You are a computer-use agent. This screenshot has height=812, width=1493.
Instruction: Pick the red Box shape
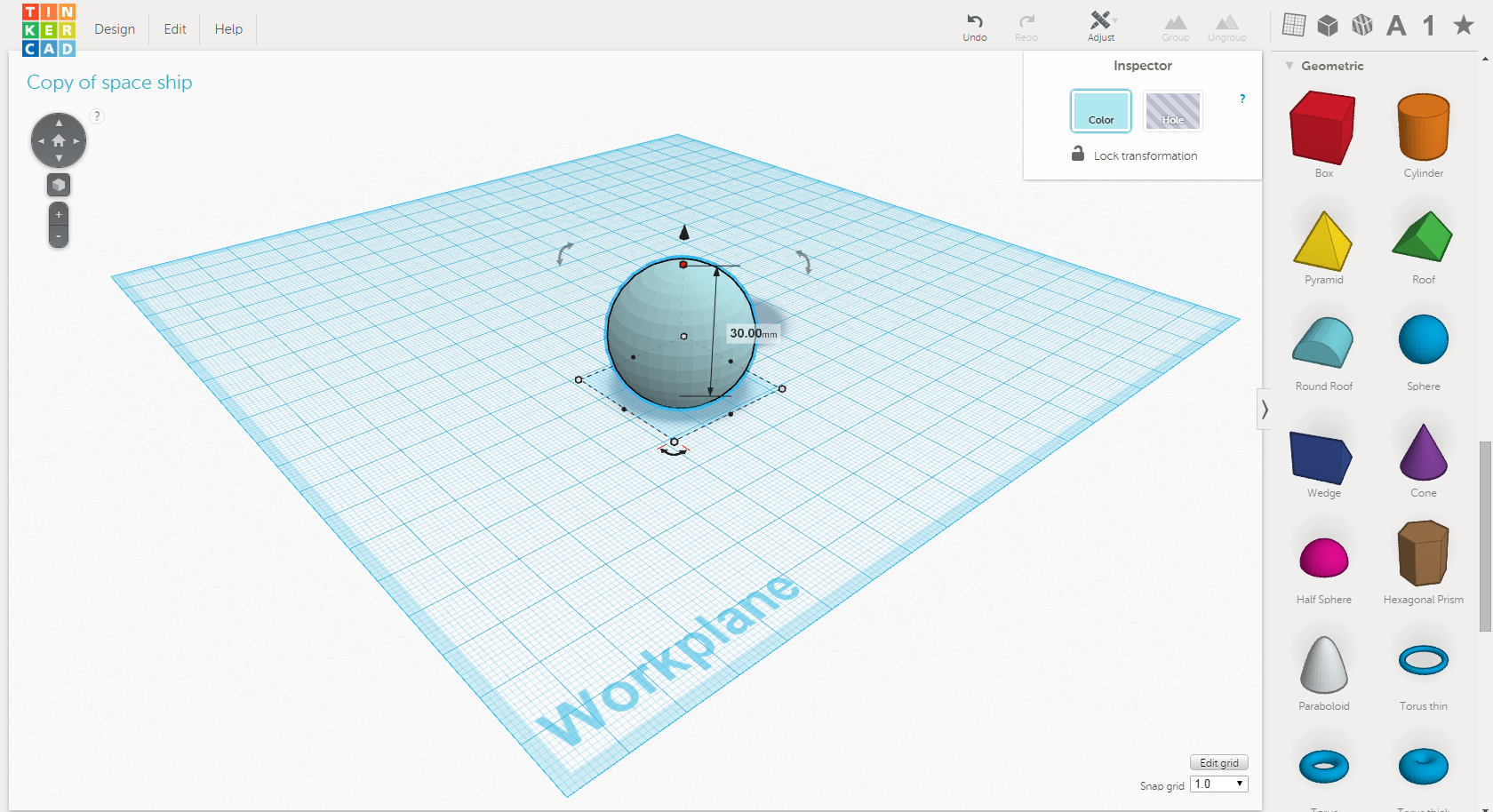click(x=1323, y=129)
